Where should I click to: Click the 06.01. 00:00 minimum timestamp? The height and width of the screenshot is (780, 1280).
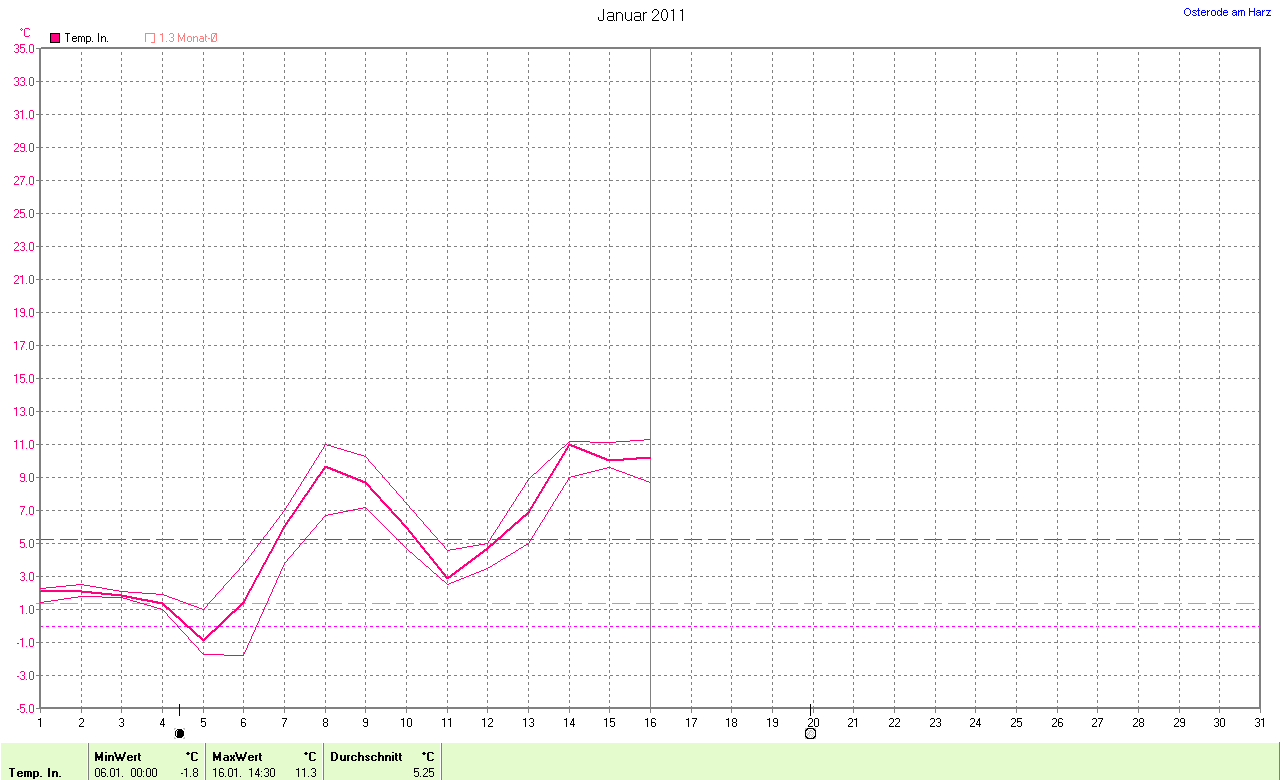(126, 773)
